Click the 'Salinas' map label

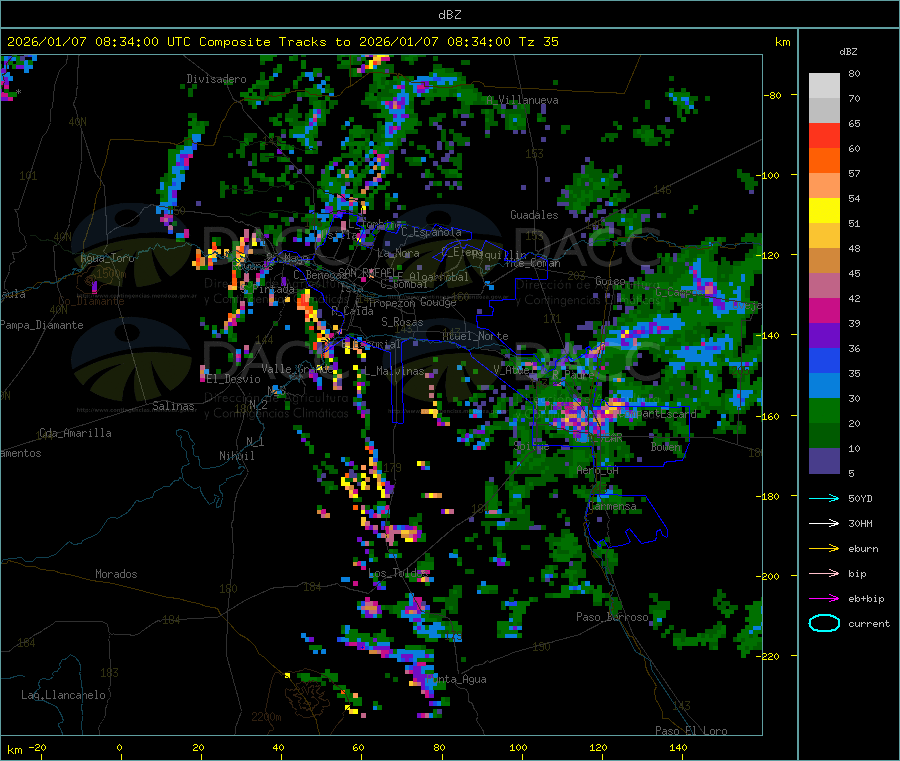[173, 406]
